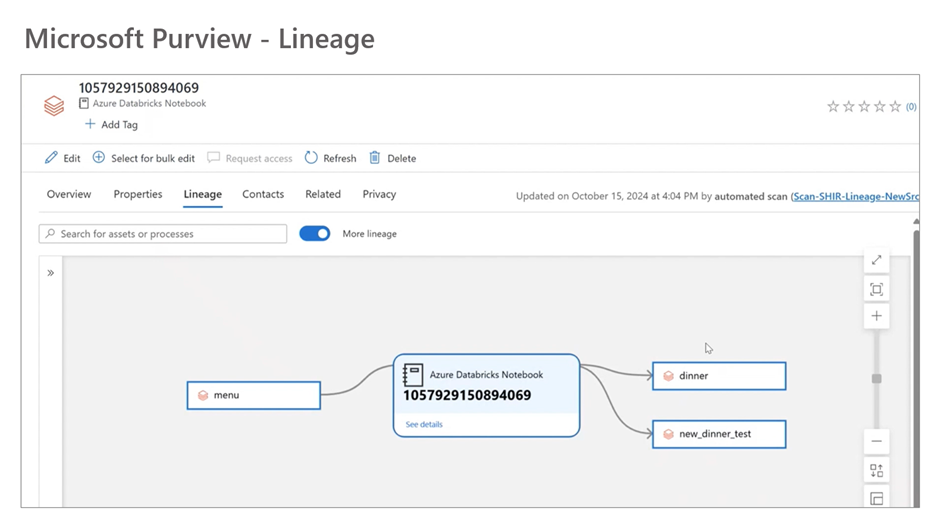940x528 pixels.
Task: Select the dinner lineage node
Action: click(x=719, y=376)
